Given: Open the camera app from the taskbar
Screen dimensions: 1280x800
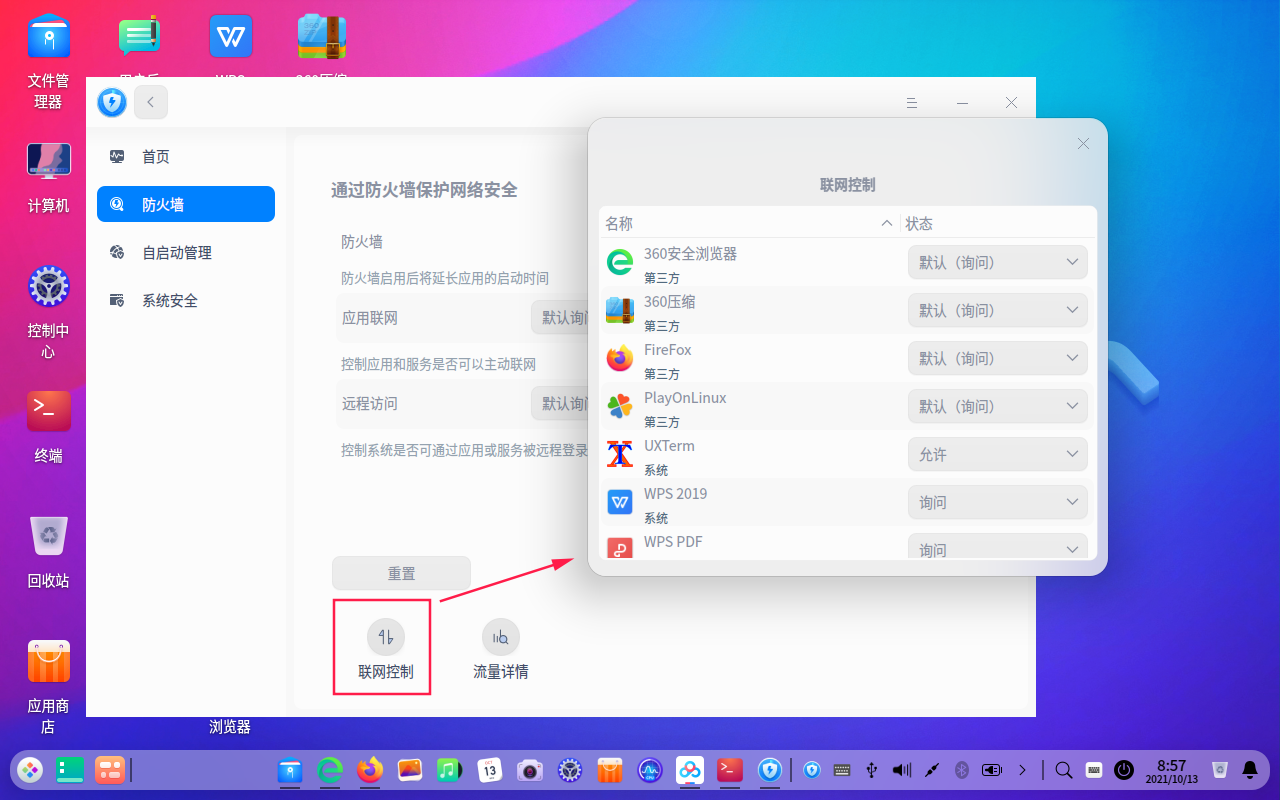Looking at the screenshot, I should coord(530,770).
